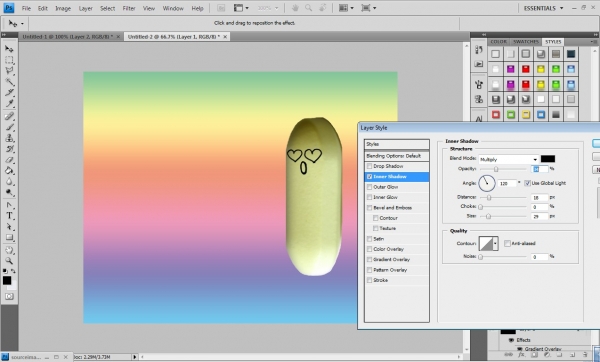Select the Paint Bucket tool
The height and width of the screenshot is (362, 600).
click(x=9, y=171)
